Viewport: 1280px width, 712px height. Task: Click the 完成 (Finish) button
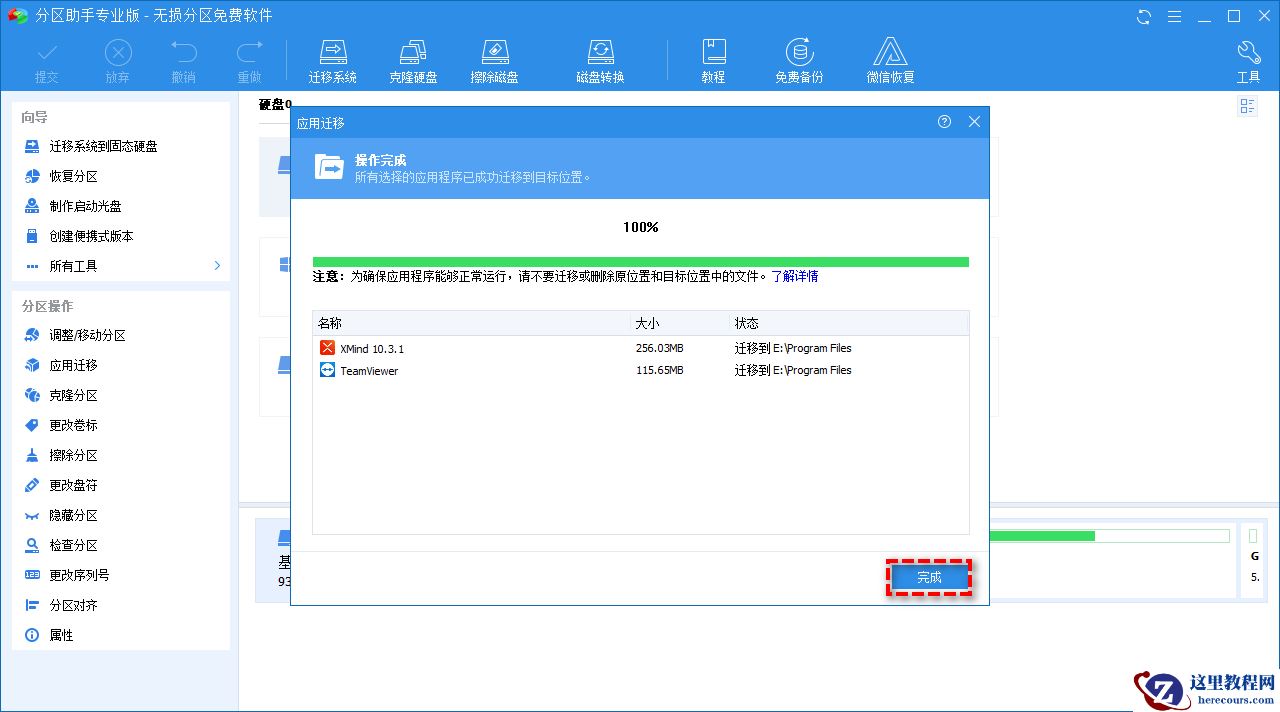pos(929,577)
